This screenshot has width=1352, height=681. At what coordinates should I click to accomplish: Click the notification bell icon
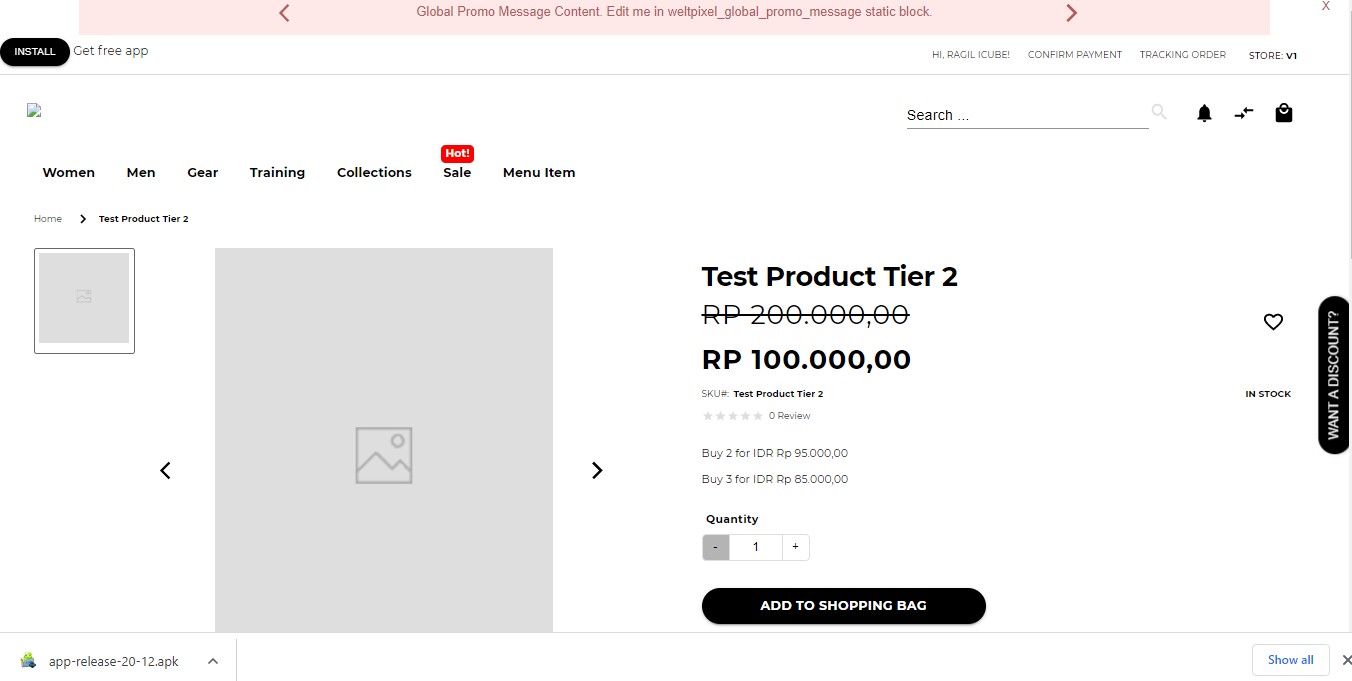click(1204, 113)
